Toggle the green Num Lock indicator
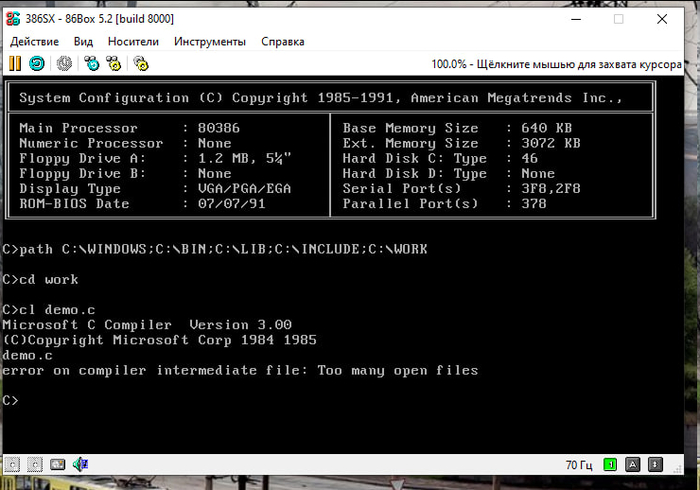This screenshot has width=700, height=490. 611,464
